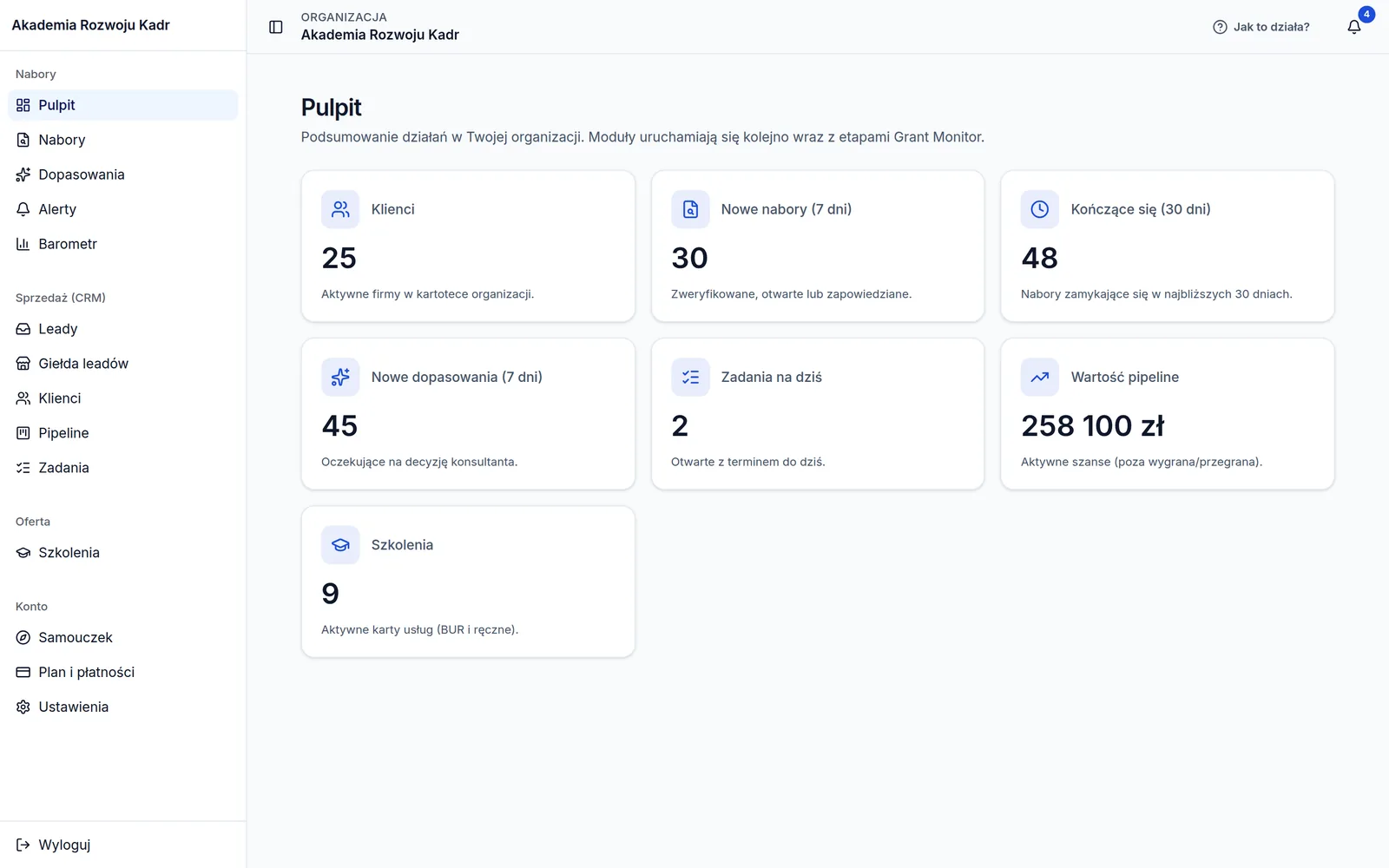The height and width of the screenshot is (868, 1389).
Task: Click the Nowe nabory count 30
Action: [689, 258]
